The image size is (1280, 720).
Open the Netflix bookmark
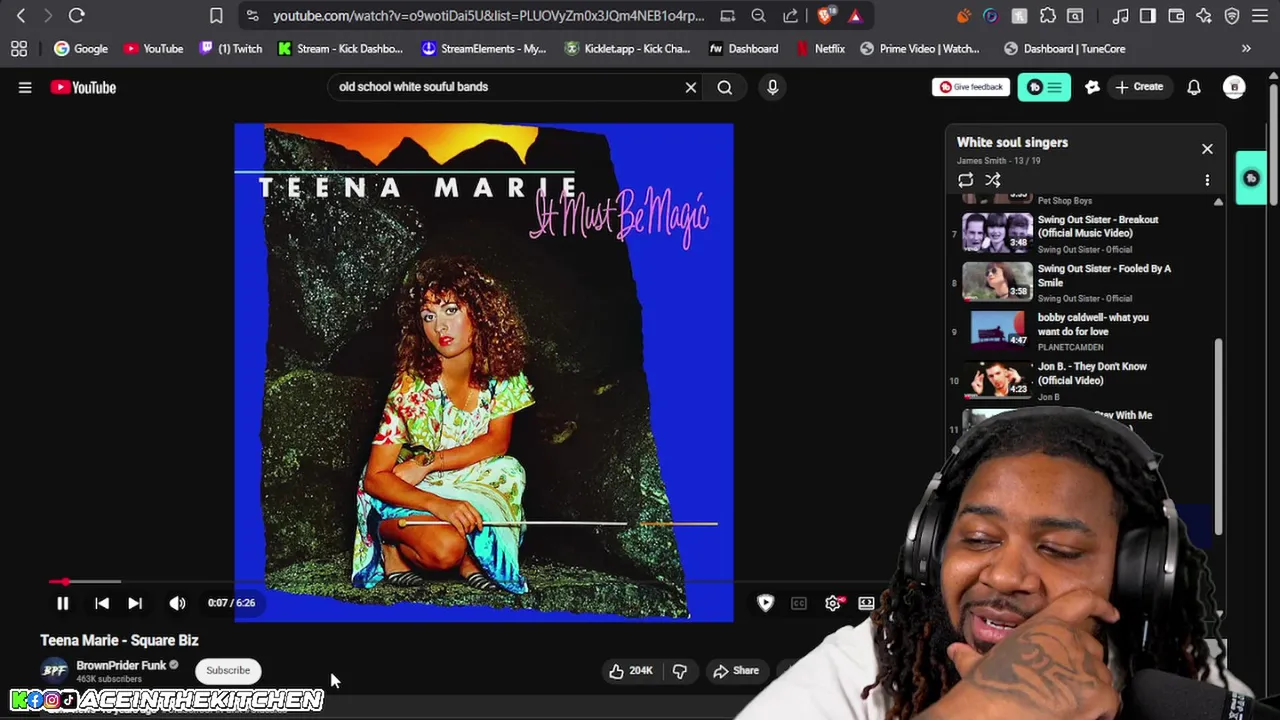point(822,48)
